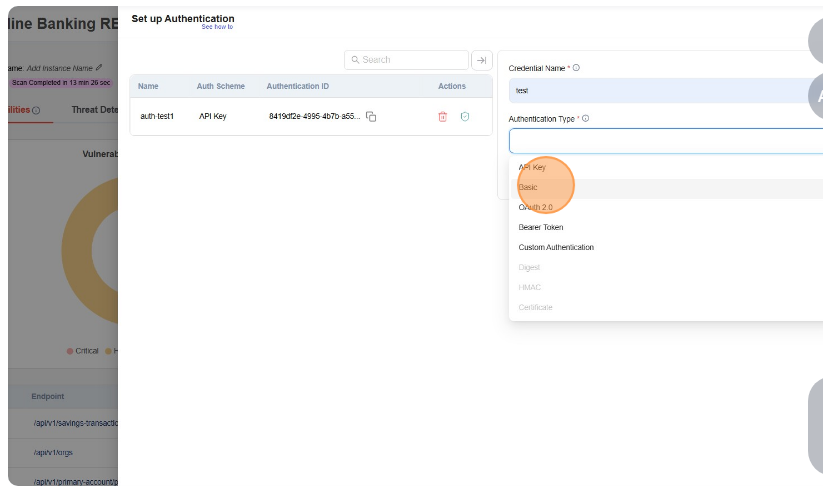Viewport: 823px width, 498px height.
Task: Pick OAuth 2.0 from the type list
Action: point(535,207)
